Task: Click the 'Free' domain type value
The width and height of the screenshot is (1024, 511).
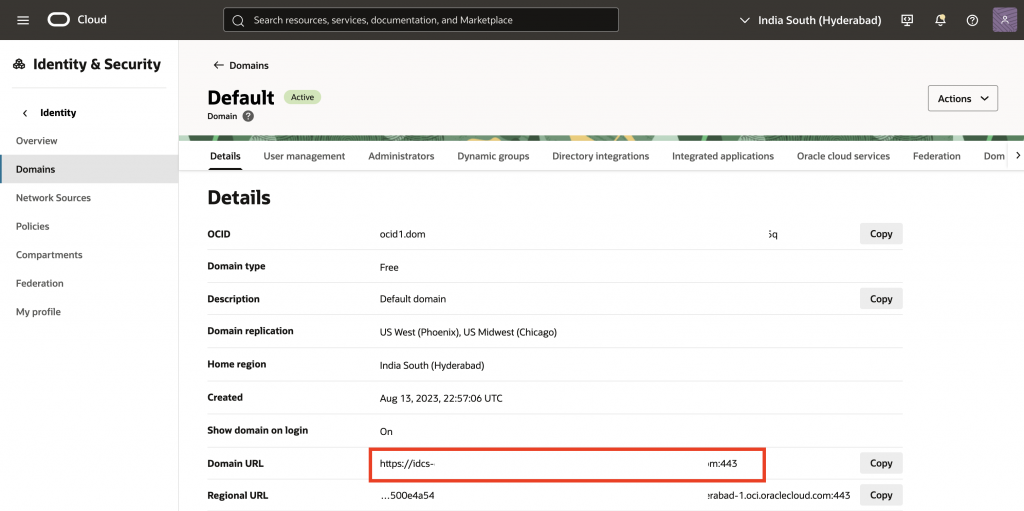Action: [389, 267]
